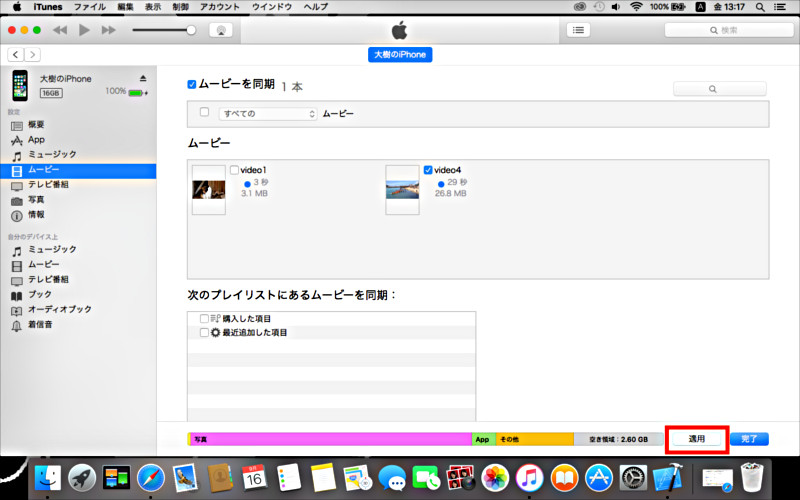The image size is (800, 500).
Task: Open Safari from the Dock
Action: pos(151,479)
